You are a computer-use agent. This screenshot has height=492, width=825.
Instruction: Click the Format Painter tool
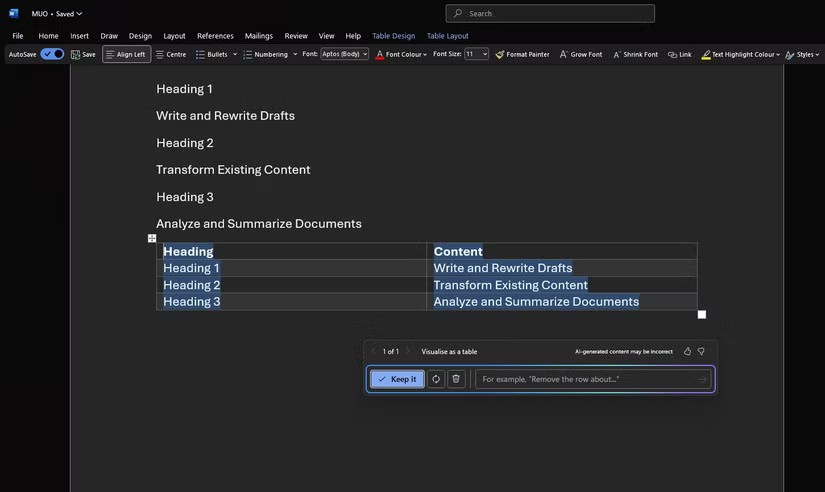(x=521, y=54)
